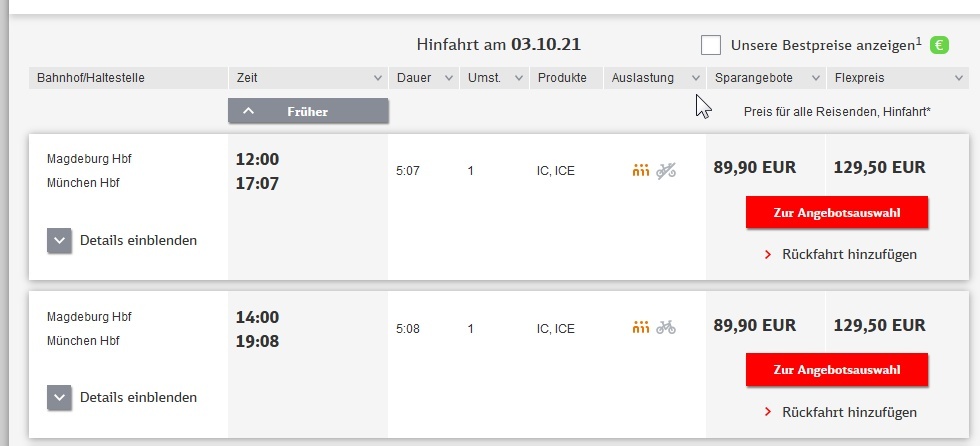Image resolution: width=980 pixels, height=446 pixels.
Task: Show earlier connections with Früher button
Action: pos(308,111)
